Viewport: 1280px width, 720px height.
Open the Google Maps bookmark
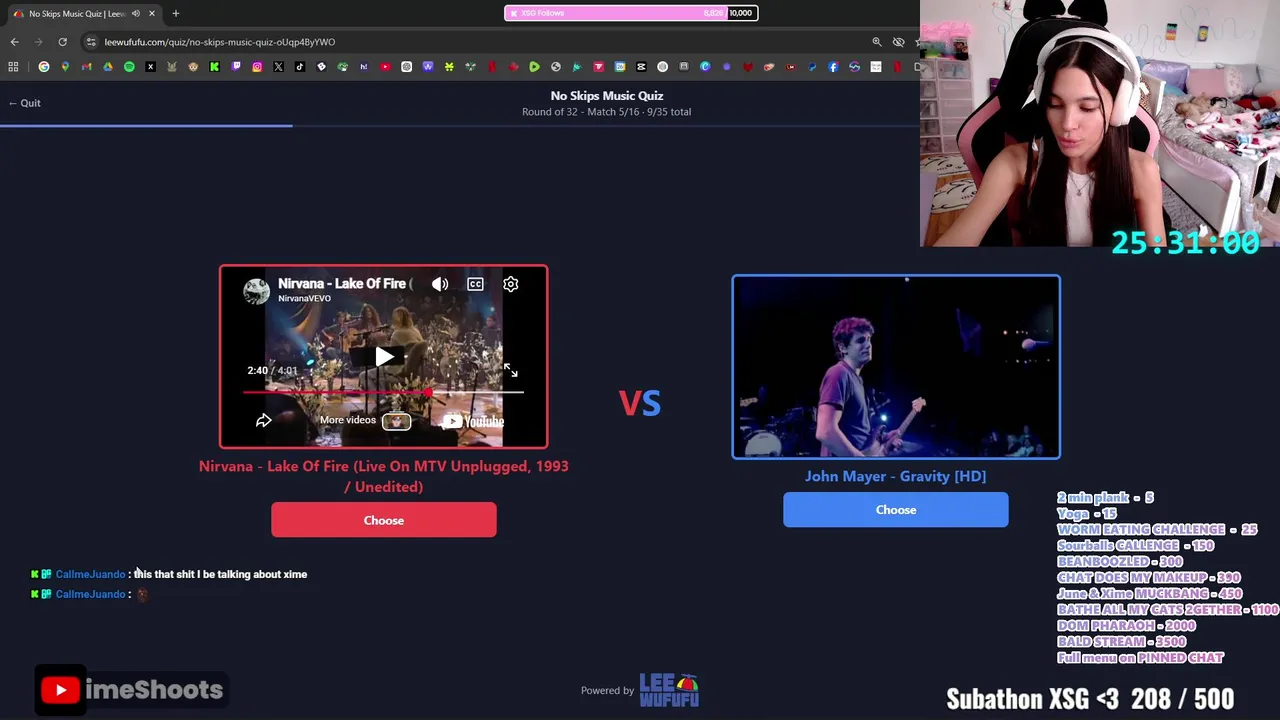click(65, 67)
